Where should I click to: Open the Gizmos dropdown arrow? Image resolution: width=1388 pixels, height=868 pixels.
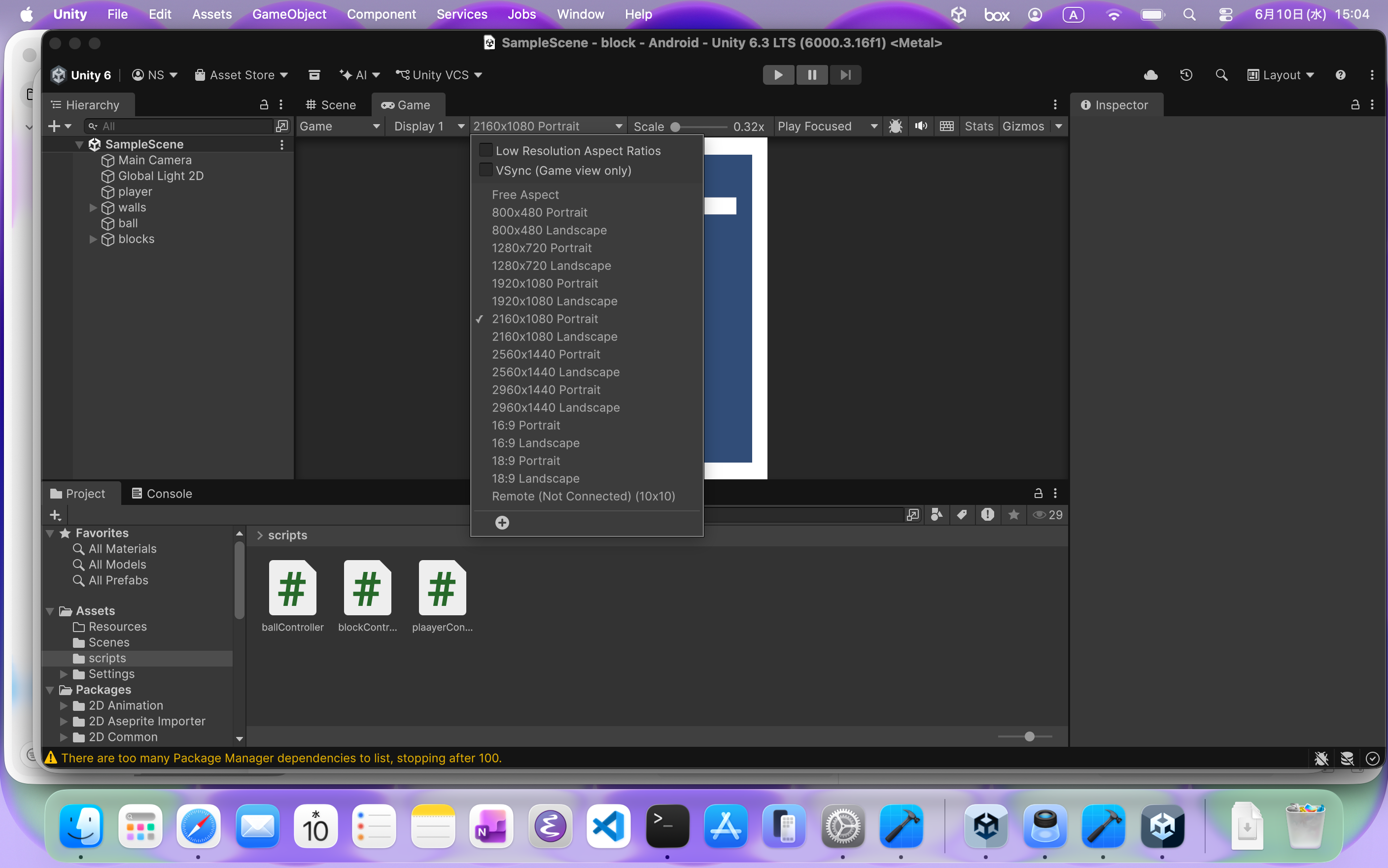point(1058,126)
